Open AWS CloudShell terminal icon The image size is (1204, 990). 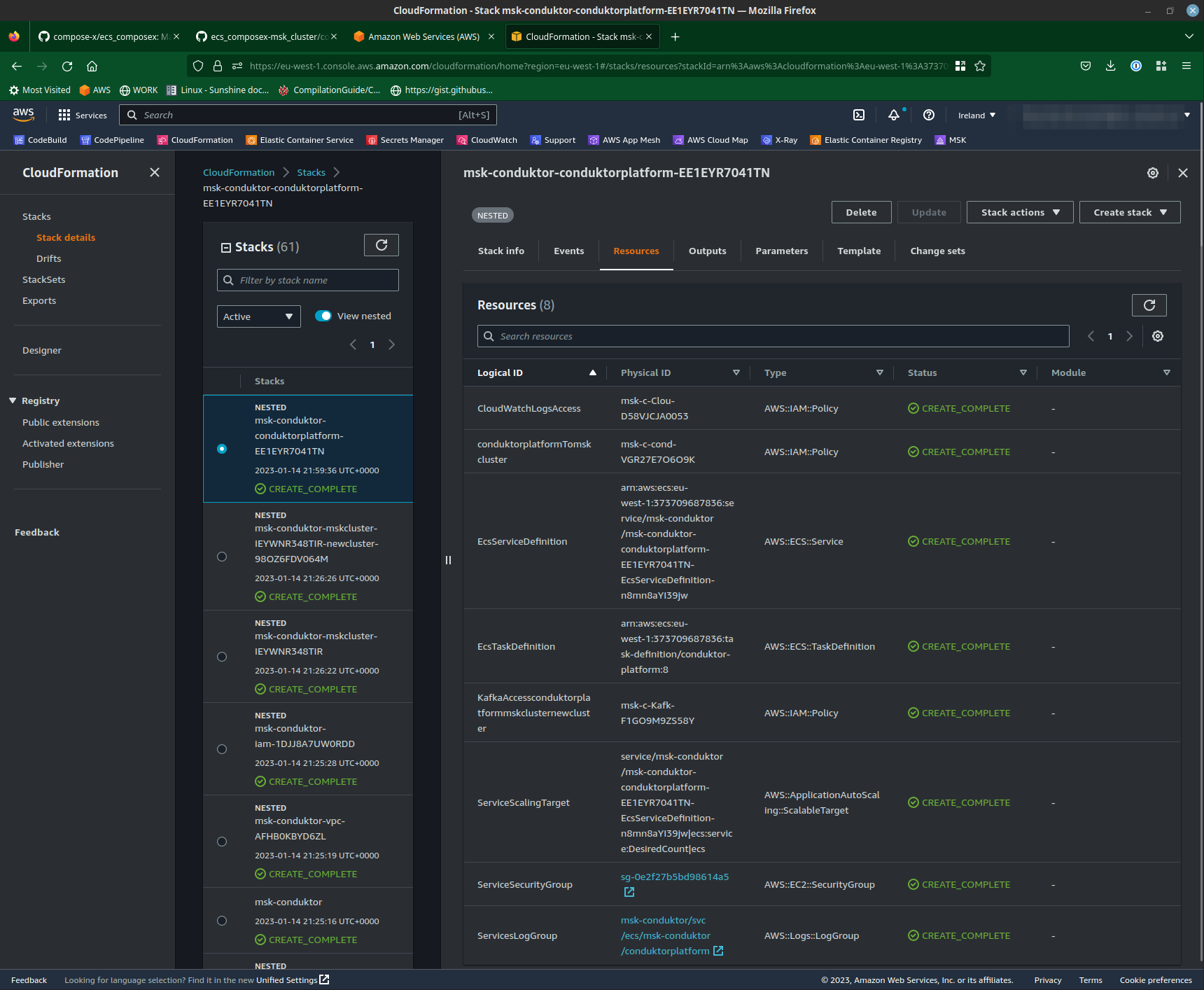click(x=859, y=115)
